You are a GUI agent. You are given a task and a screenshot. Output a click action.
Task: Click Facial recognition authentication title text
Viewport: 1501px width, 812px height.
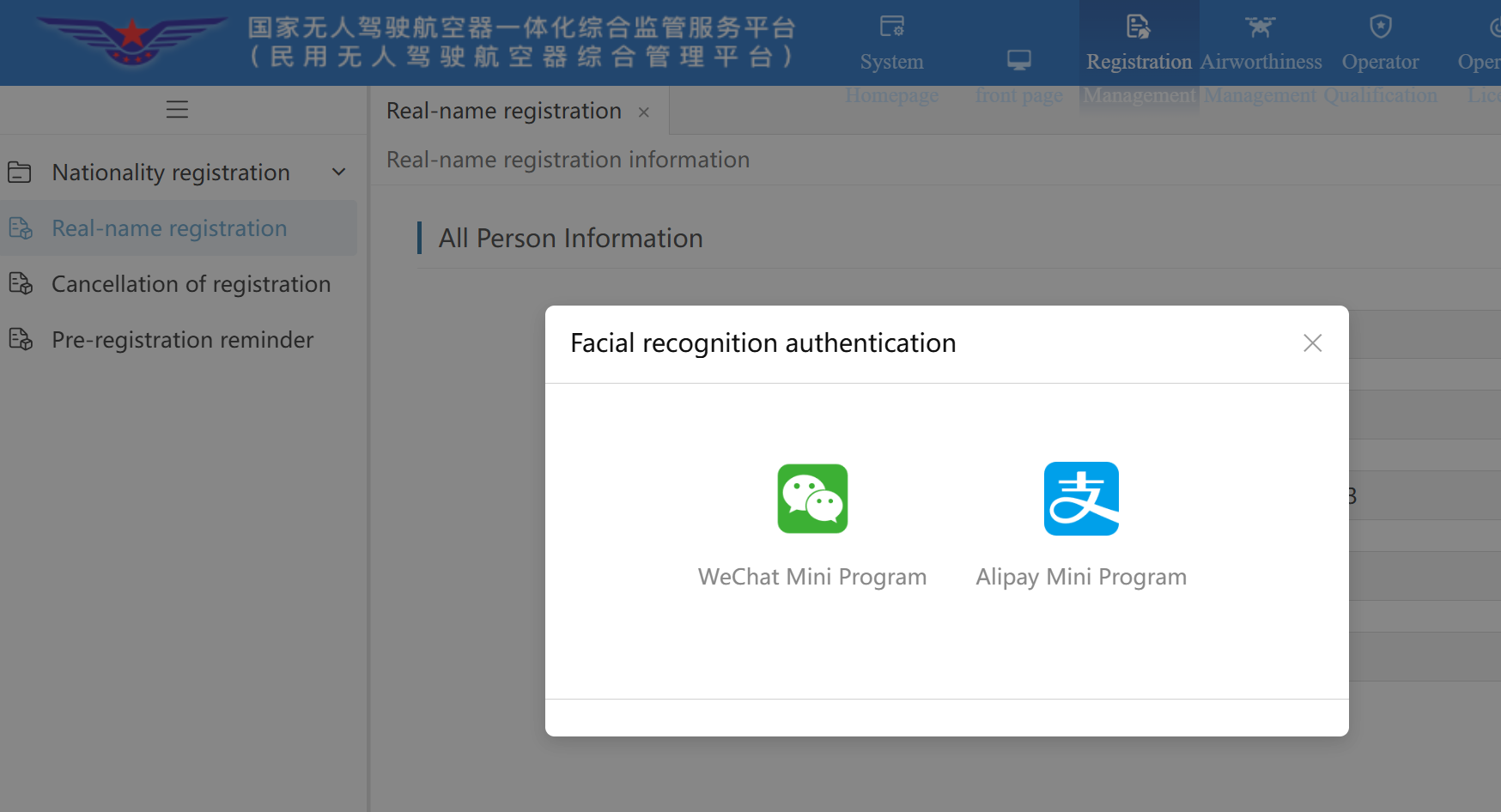[763, 343]
